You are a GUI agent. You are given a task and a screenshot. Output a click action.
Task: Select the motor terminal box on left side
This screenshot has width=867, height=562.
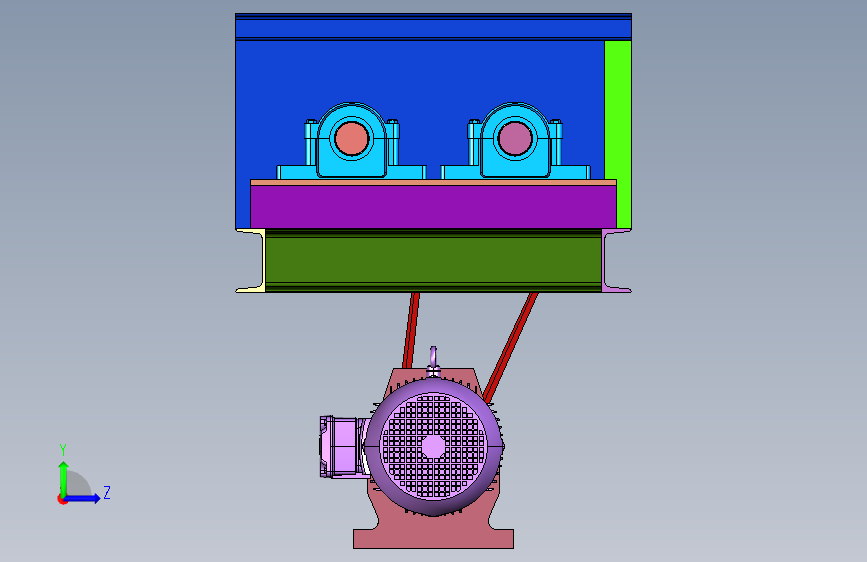pos(343,446)
